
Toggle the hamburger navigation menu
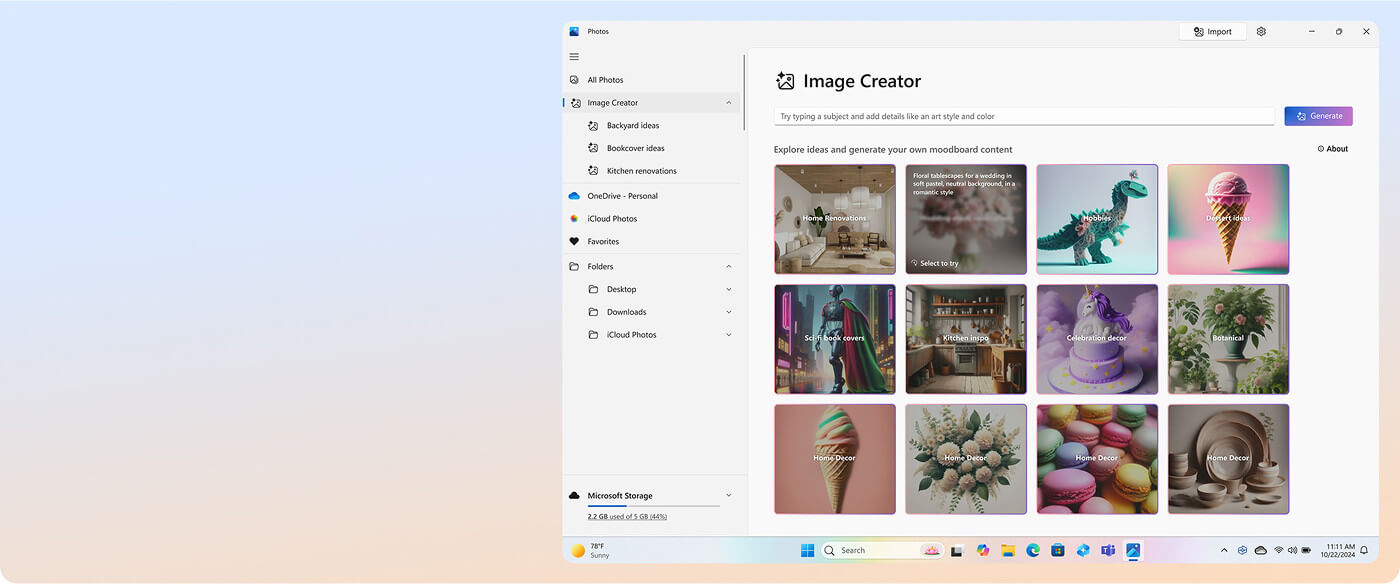(574, 57)
